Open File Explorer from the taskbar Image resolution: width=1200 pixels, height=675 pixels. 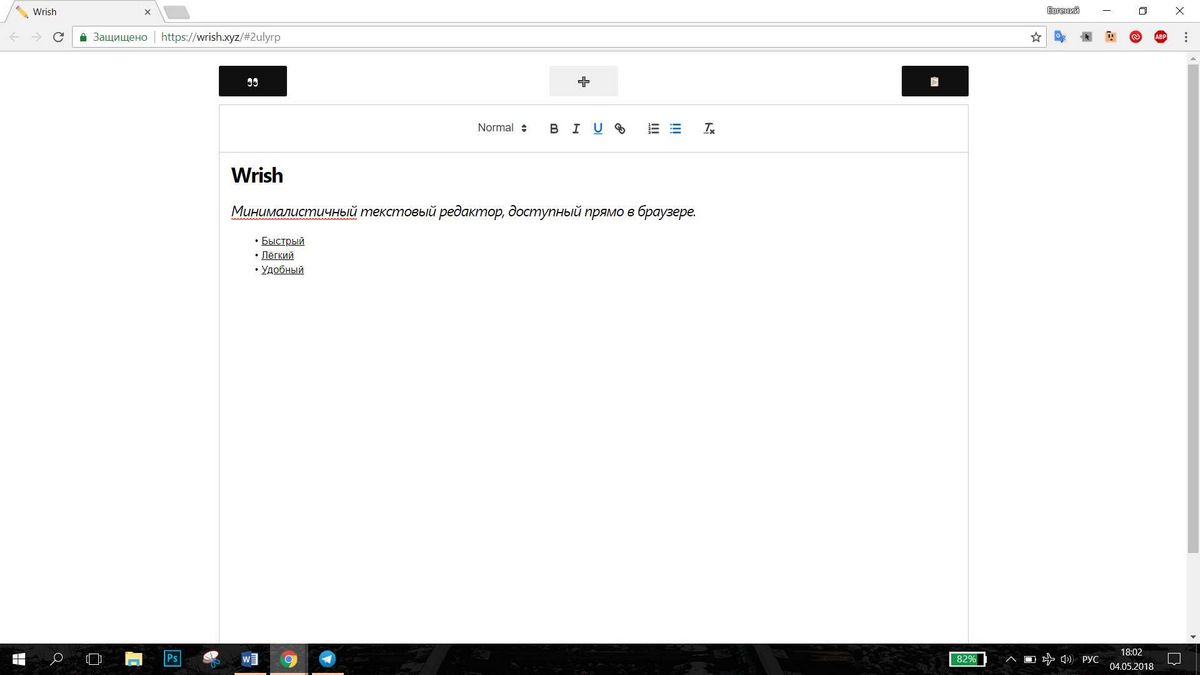[133, 659]
